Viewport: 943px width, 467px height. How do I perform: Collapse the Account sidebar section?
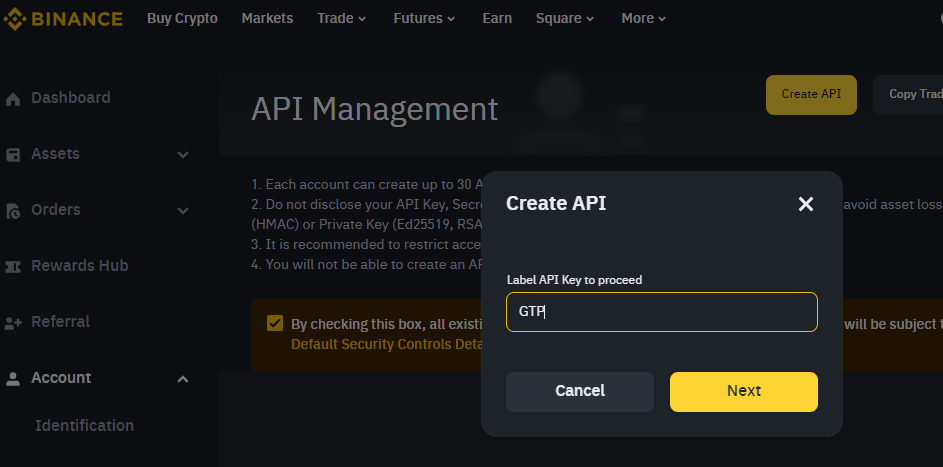click(183, 379)
